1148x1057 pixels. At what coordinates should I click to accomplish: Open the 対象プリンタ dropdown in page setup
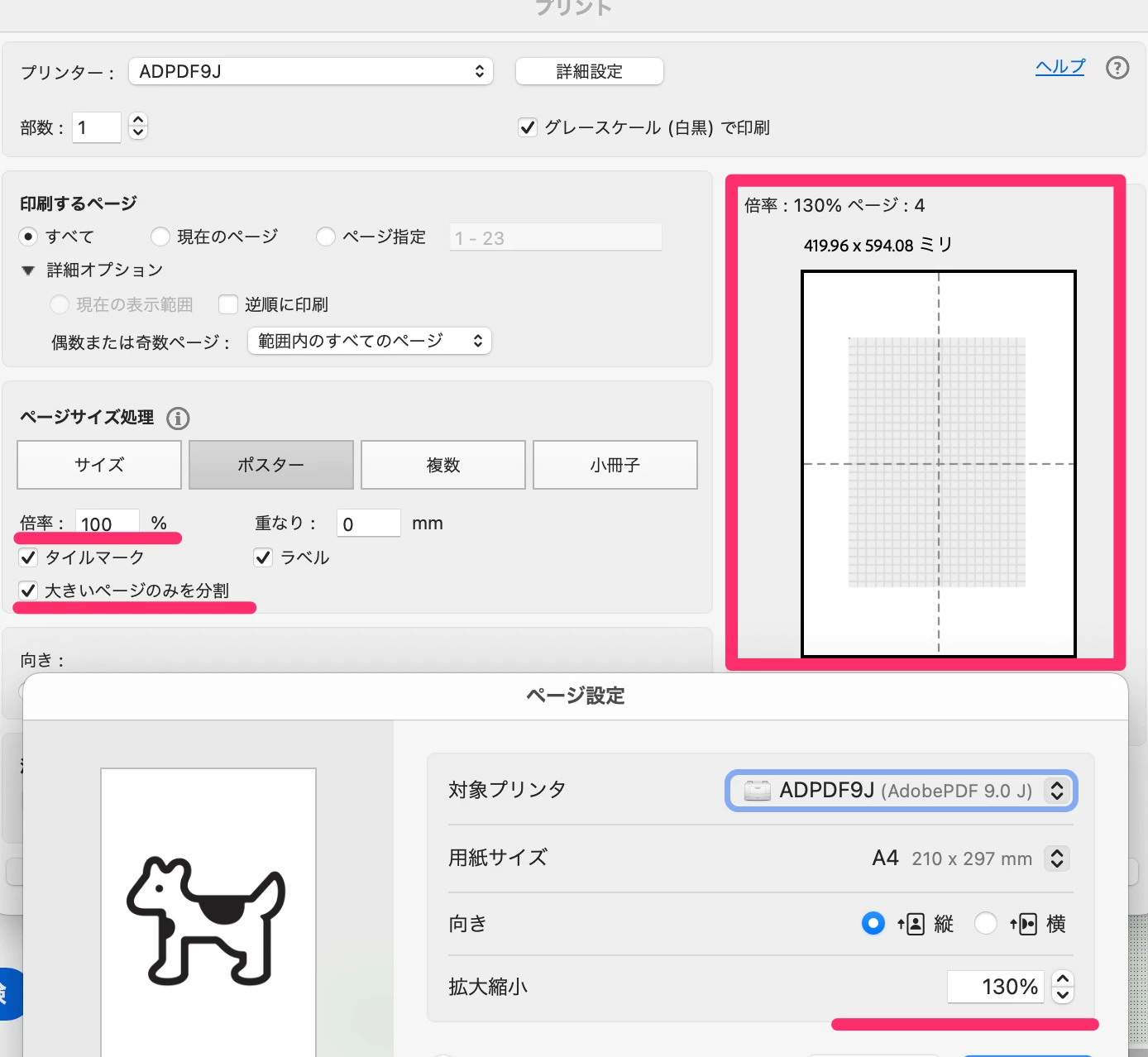902,790
